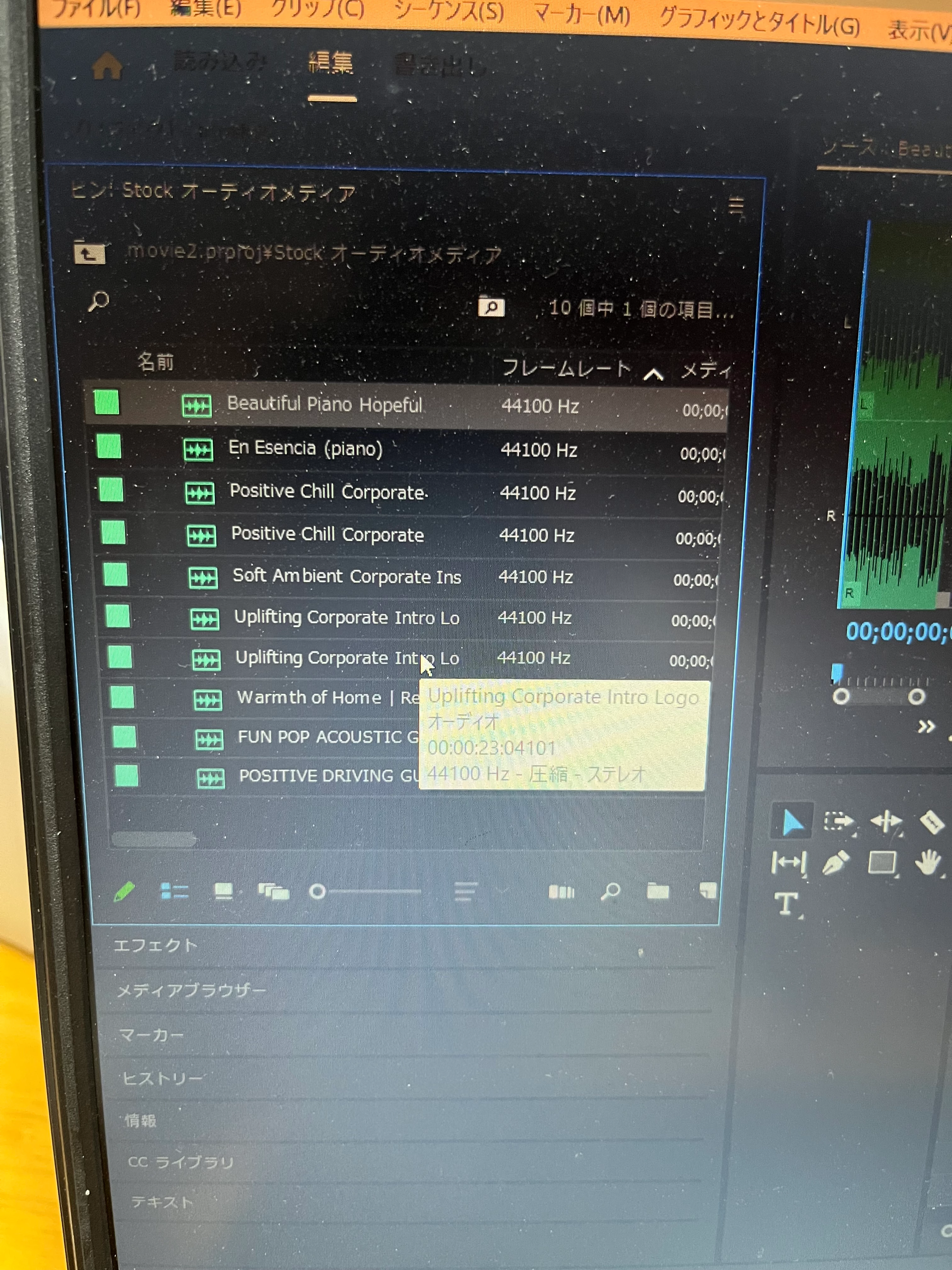This screenshot has width=952, height=1270.
Task: Select the Hand tool
Action: pyautogui.click(x=927, y=862)
